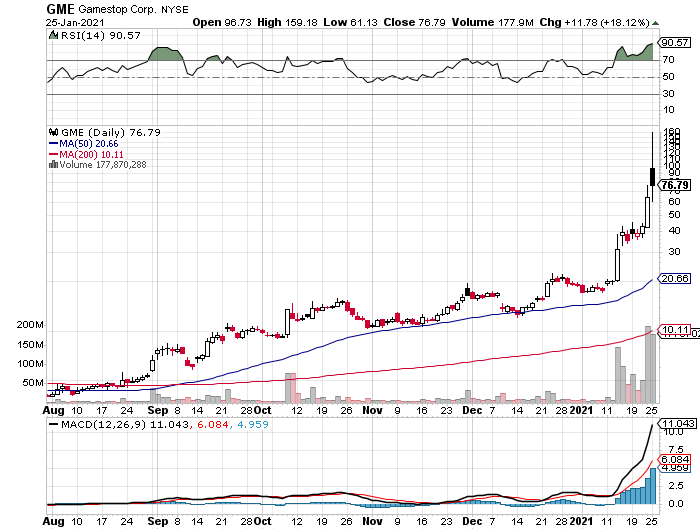The height and width of the screenshot is (530, 700).
Task: Click the Volume 177,870,288 legend text
Action: (x=103, y=164)
